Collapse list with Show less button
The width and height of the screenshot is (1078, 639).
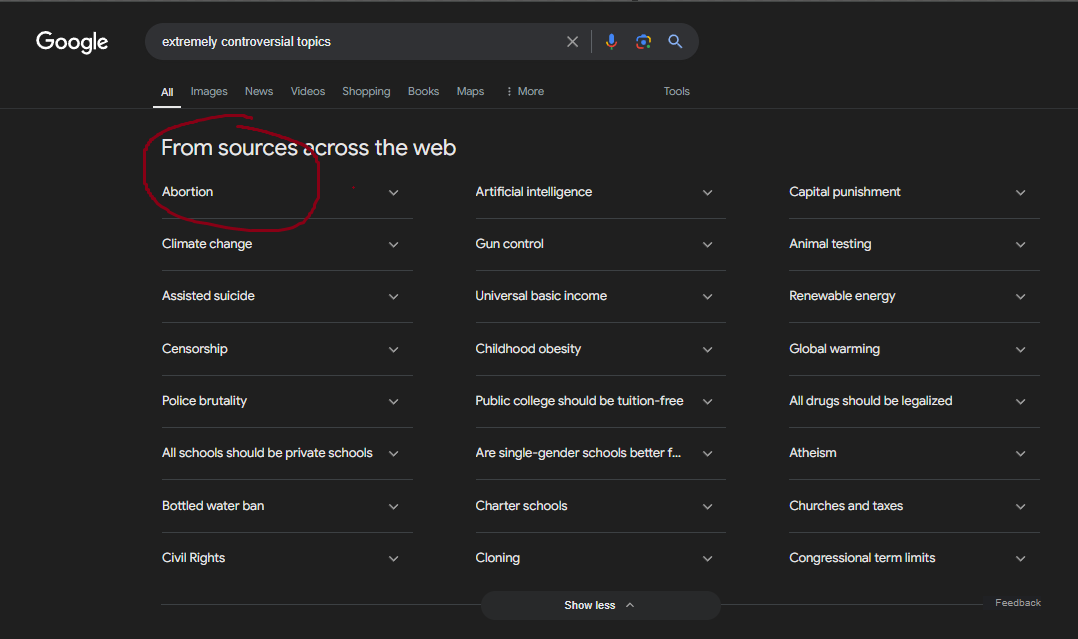[x=600, y=605]
